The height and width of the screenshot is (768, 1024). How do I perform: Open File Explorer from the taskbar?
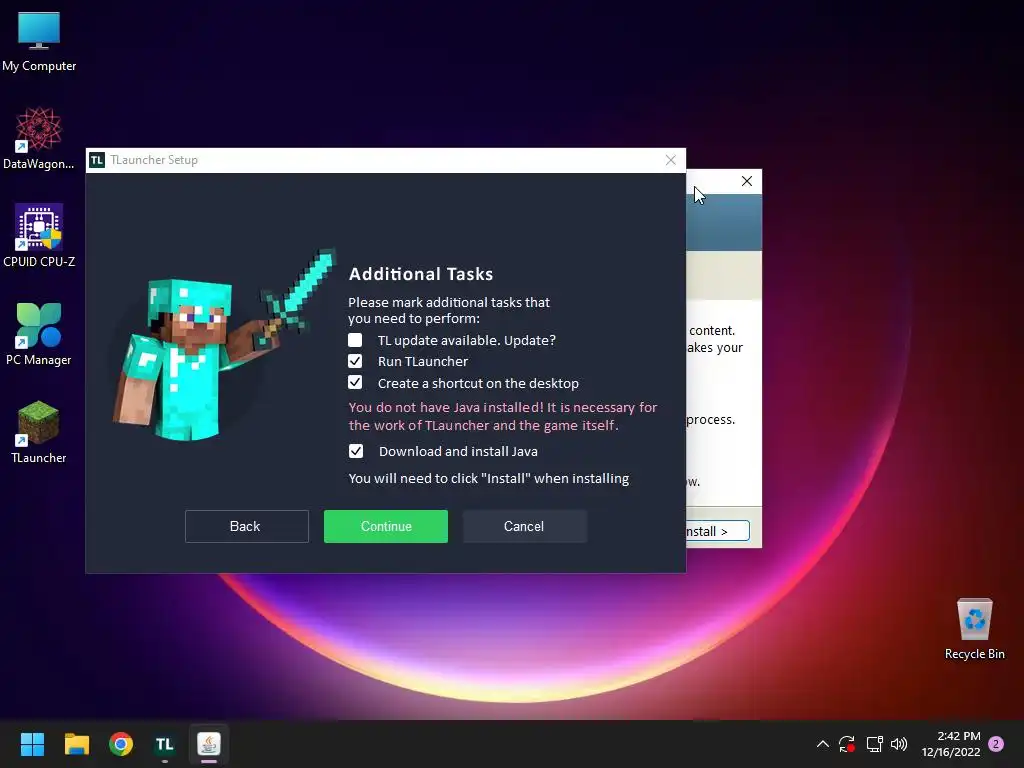click(x=76, y=744)
